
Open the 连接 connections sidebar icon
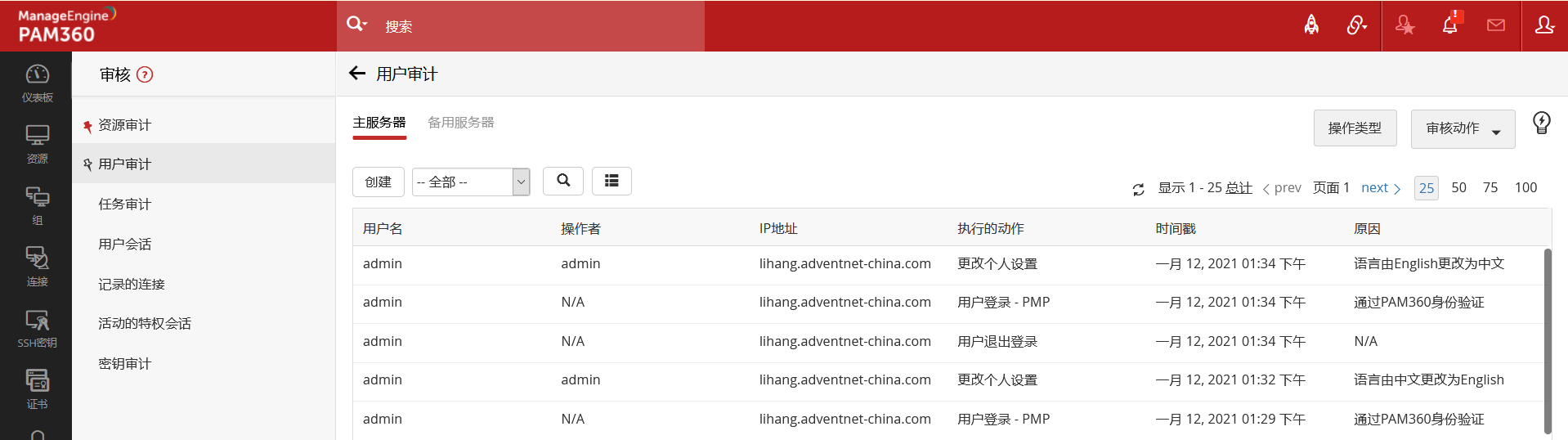click(x=37, y=267)
